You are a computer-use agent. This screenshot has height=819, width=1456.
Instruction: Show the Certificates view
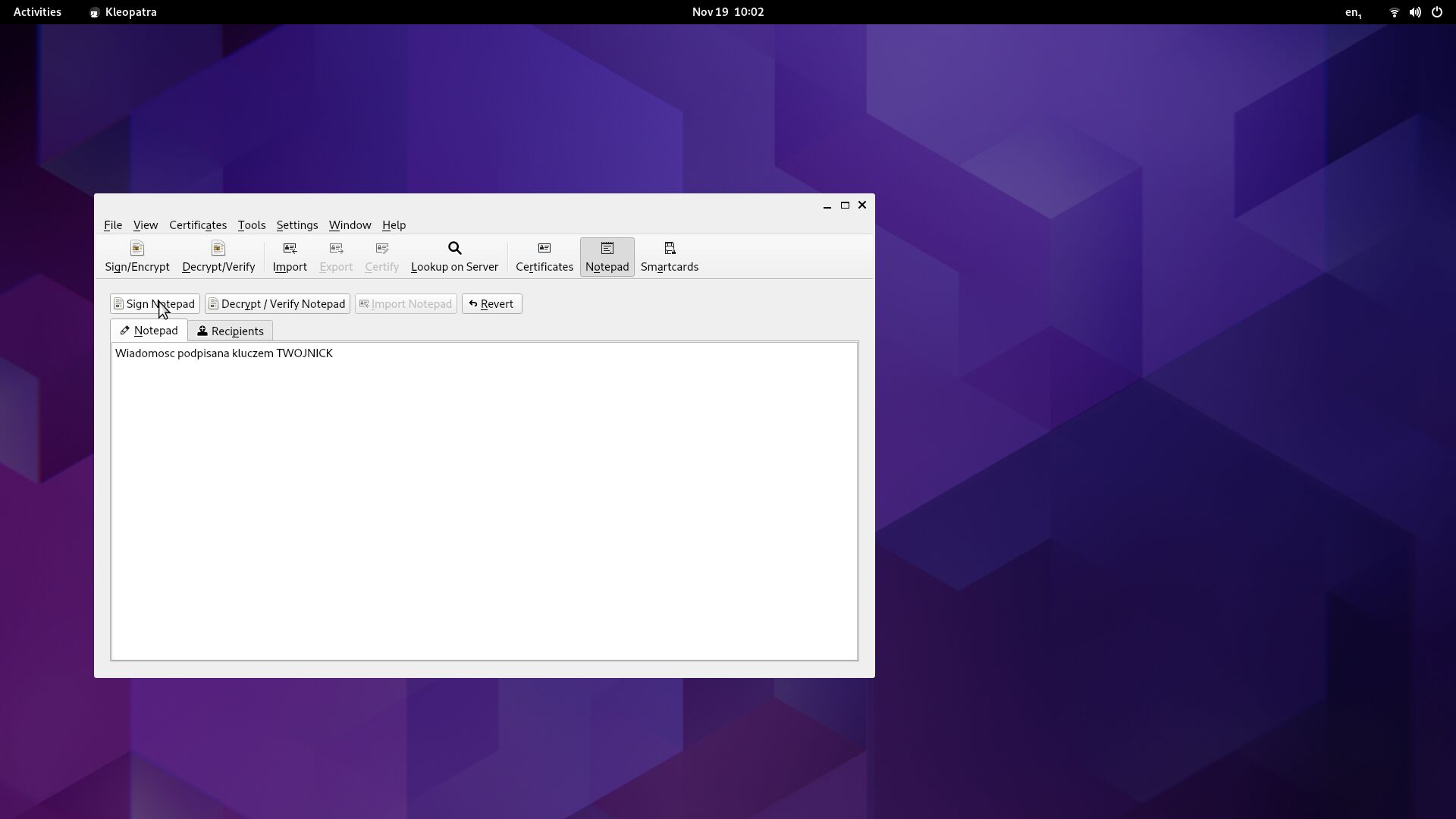(544, 256)
